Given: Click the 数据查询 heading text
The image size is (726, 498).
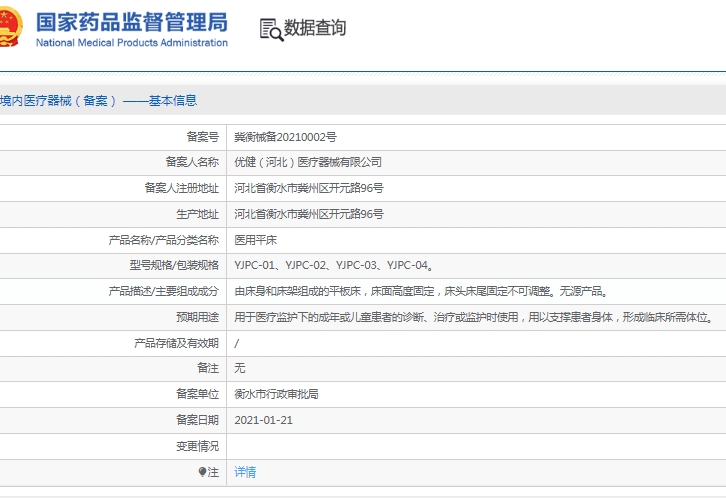Looking at the screenshot, I should pyautogui.click(x=315, y=28).
